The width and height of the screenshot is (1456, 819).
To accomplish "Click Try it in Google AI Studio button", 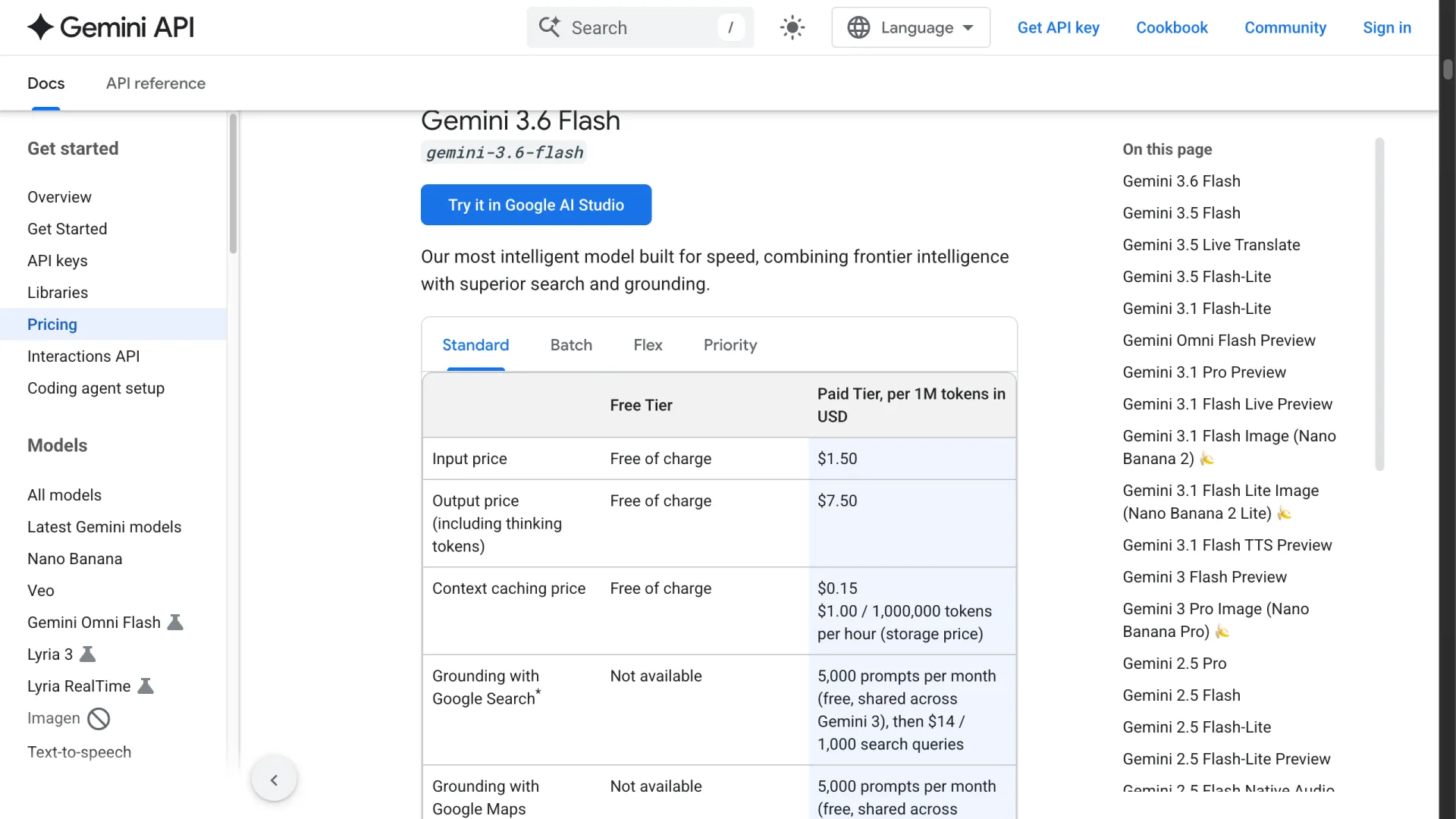I will click(536, 205).
